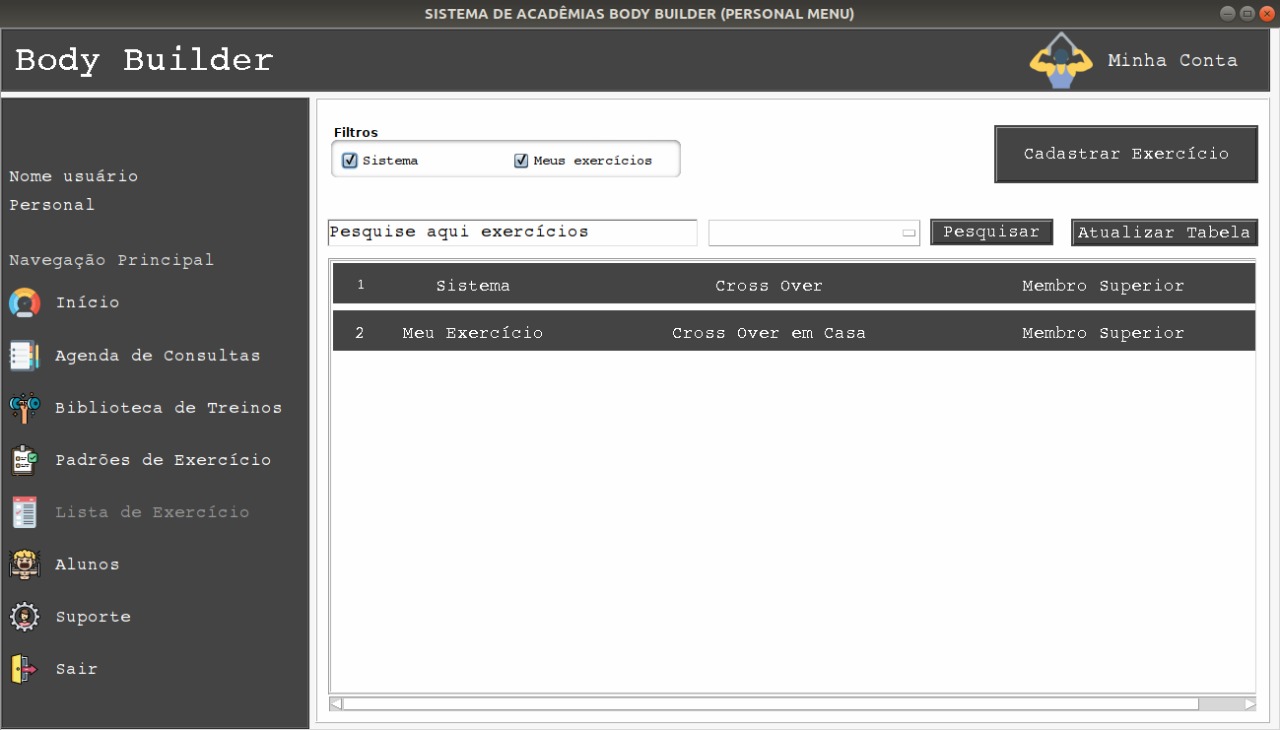Go to Alunos in navigation menu
The image size is (1280, 730).
point(87,565)
